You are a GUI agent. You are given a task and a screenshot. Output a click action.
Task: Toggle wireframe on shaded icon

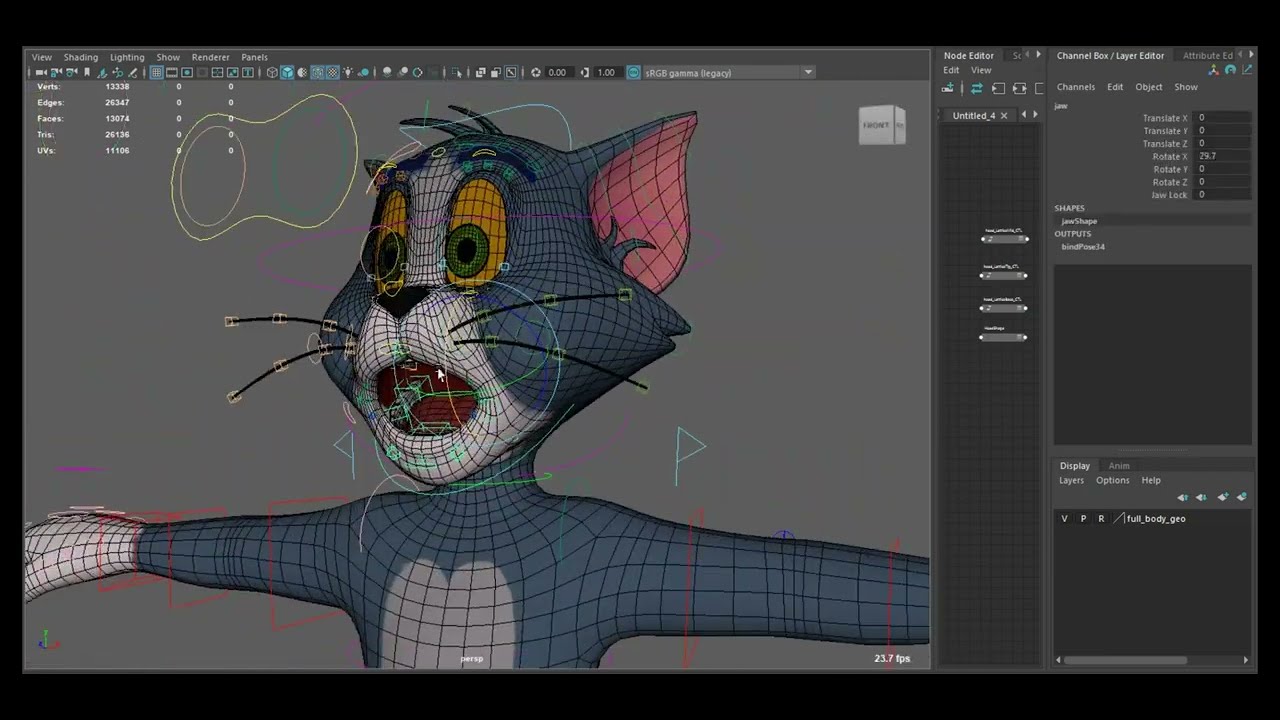318,73
